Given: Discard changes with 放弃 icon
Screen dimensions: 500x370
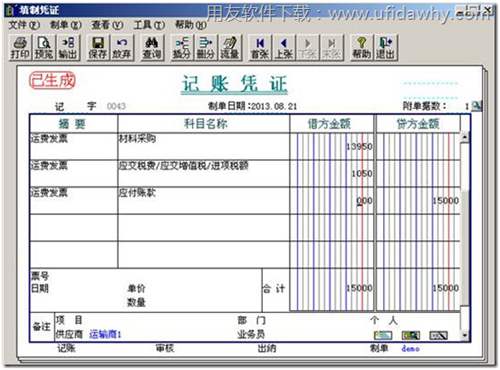Looking at the screenshot, I should coord(122,48).
